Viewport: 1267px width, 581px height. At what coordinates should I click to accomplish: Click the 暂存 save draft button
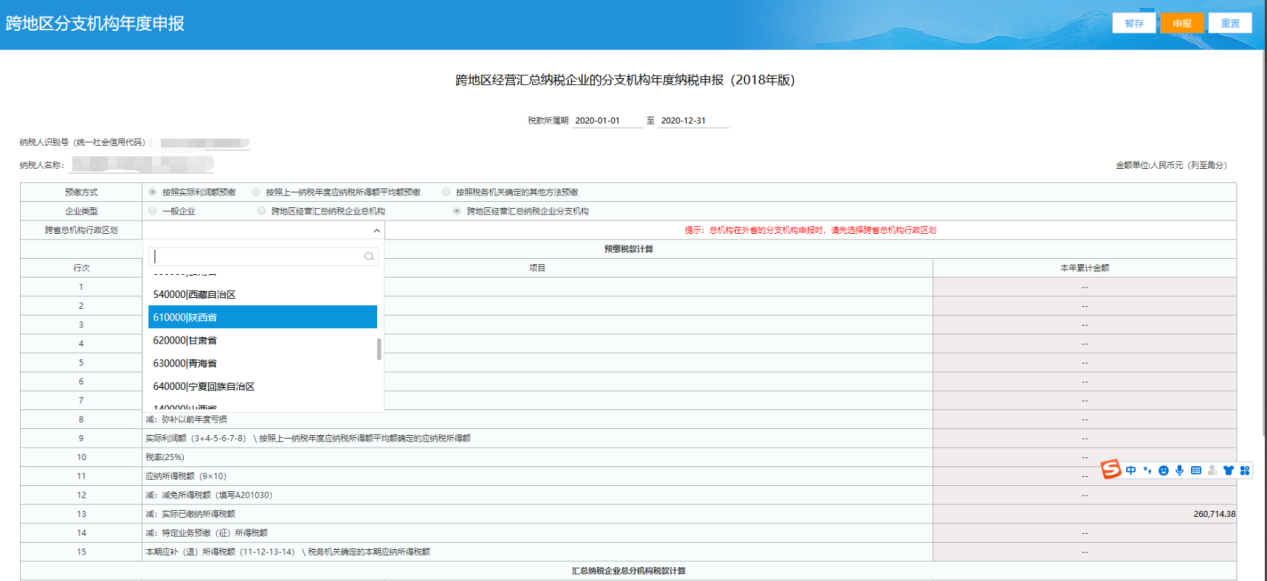1134,23
